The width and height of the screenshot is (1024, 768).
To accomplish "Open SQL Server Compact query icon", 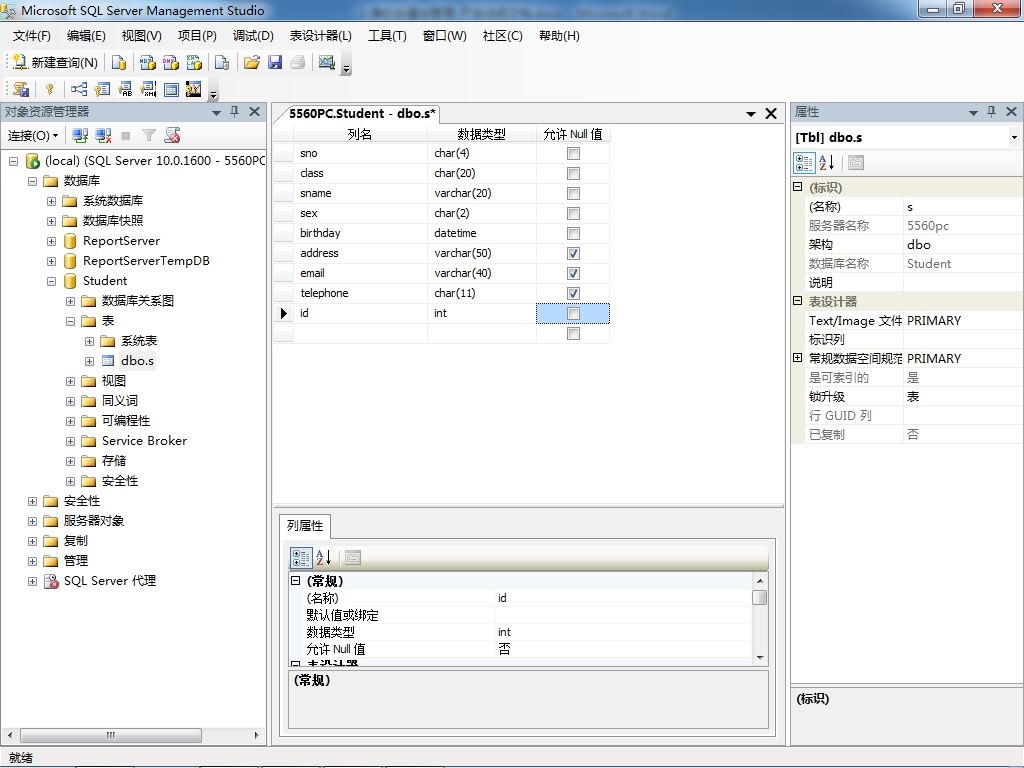I will pyautogui.click(x=222, y=62).
